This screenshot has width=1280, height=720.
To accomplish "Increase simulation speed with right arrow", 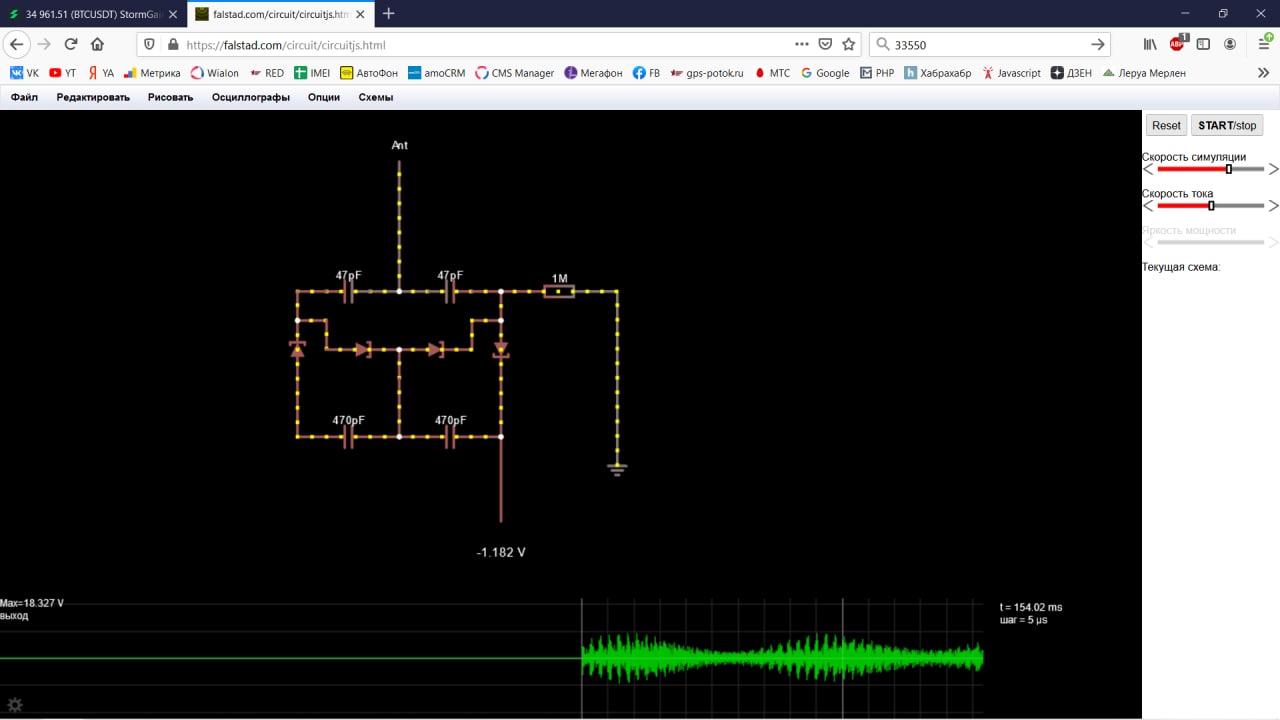I will [x=1273, y=169].
